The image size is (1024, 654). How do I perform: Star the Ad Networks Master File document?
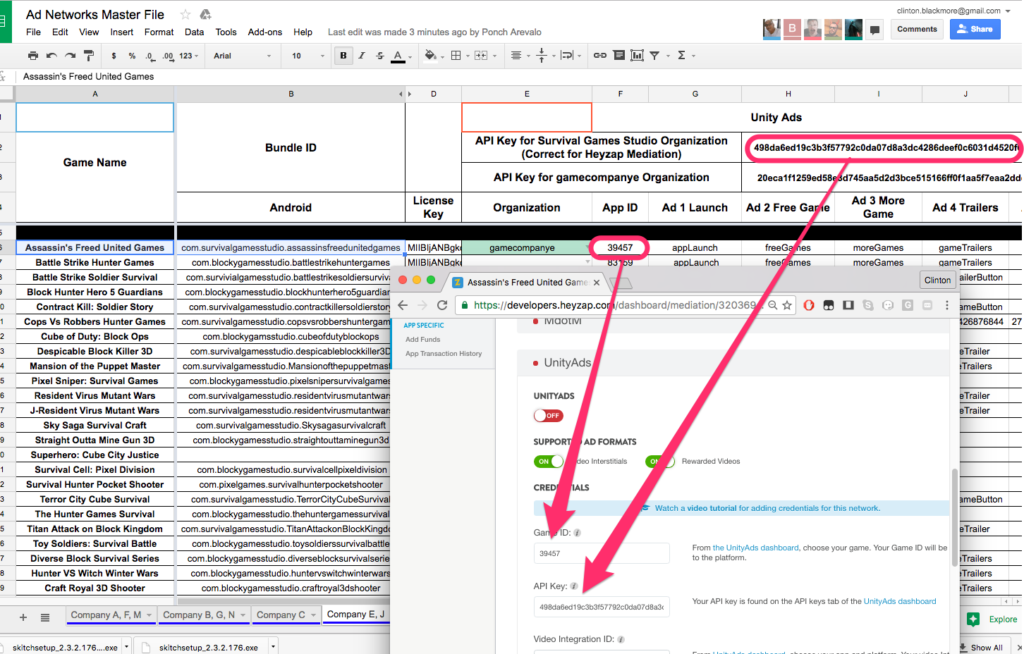[185, 14]
